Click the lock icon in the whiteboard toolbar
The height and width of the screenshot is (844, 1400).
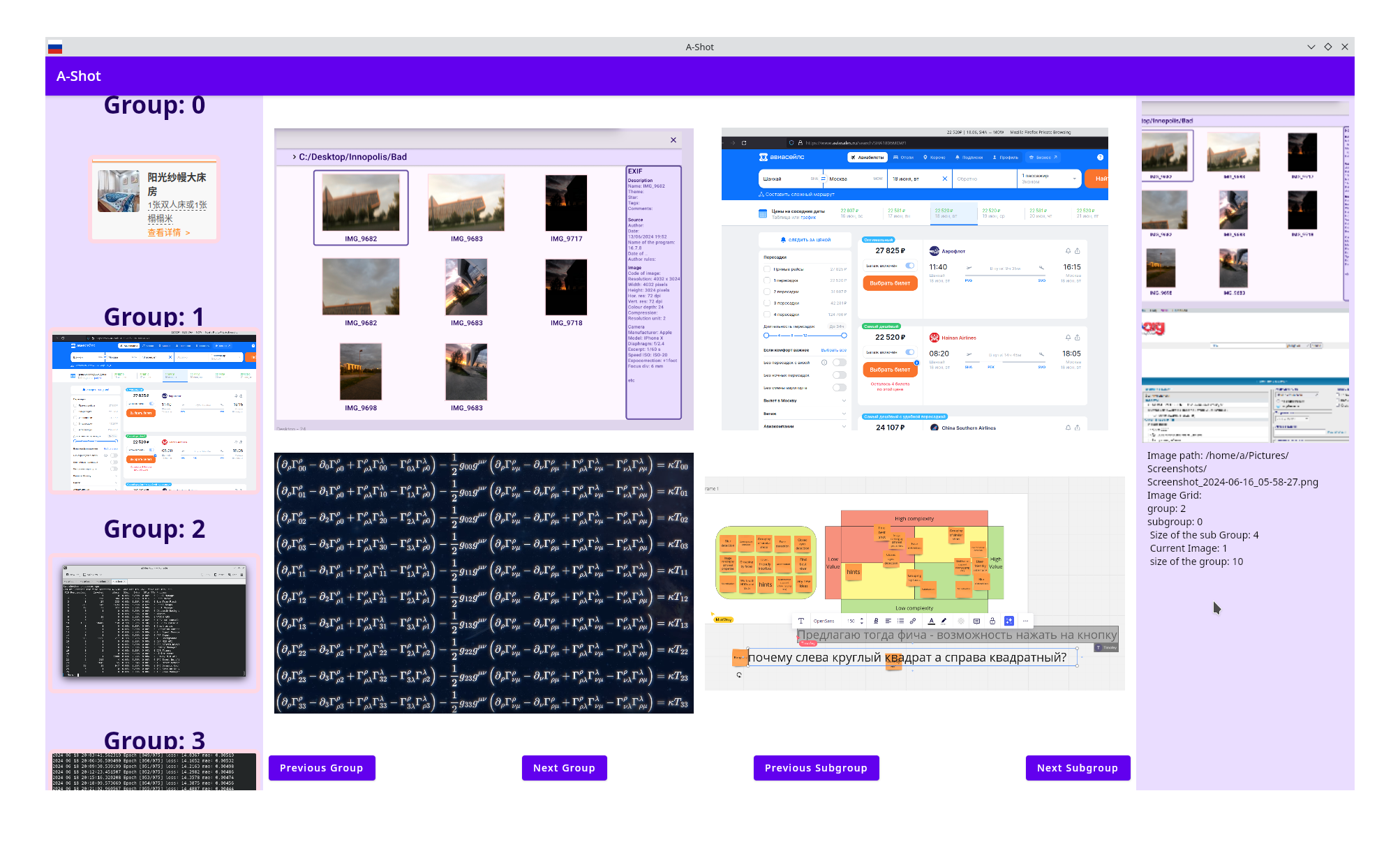point(992,621)
